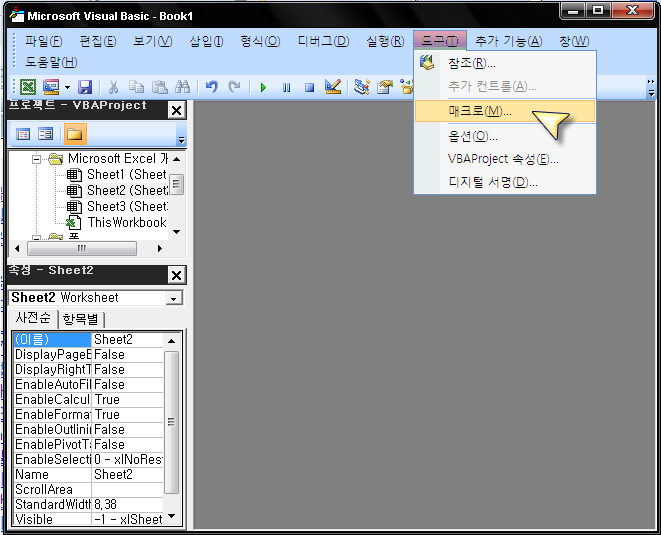This screenshot has width=661, height=535.
Task: Click the EnableSelection xlNoRestrictions value
Action: [x=127, y=460]
